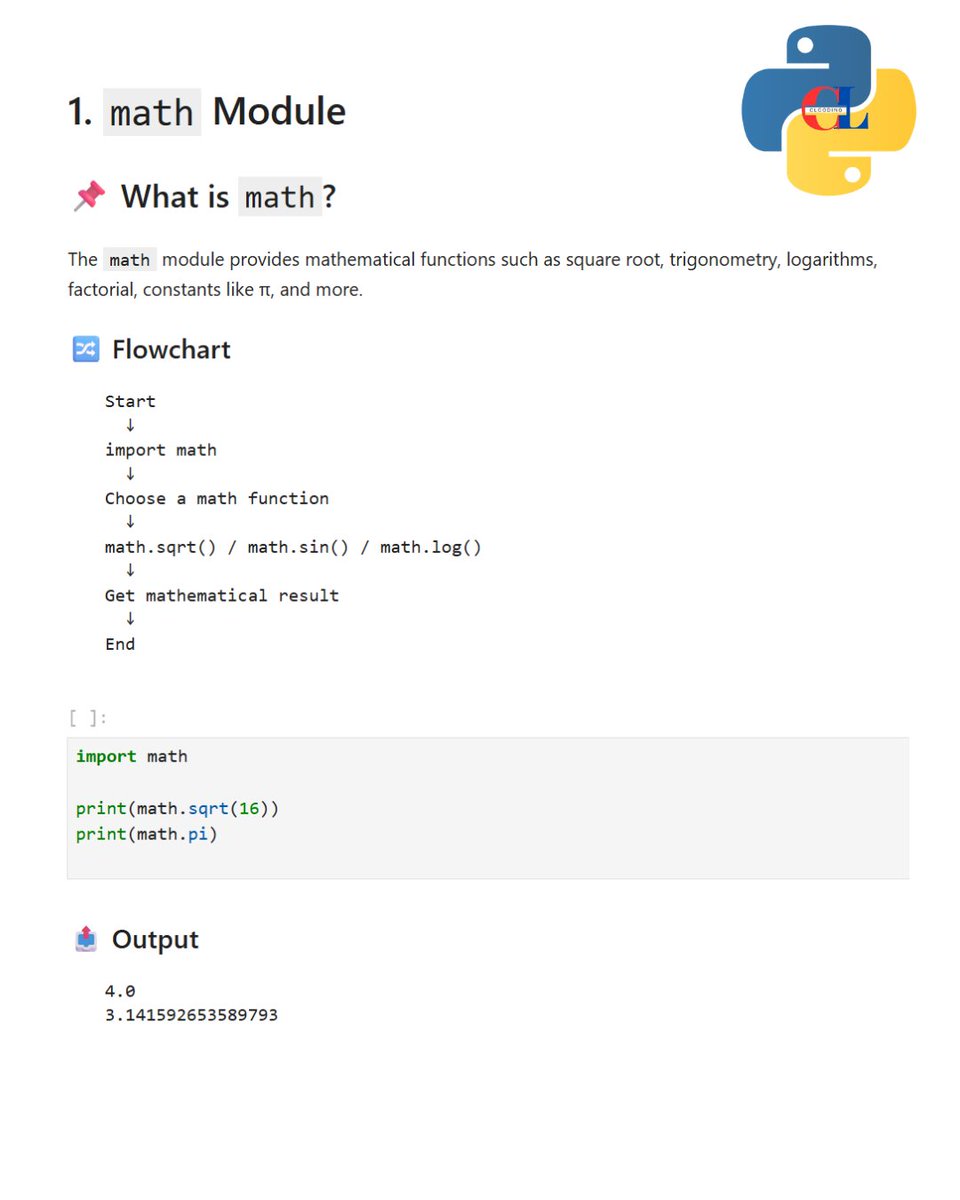Image resolution: width=960 pixels, height=1200 pixels.
Task: Click the "math.sqrt() / math.sin() / math.log()" line
Action: pos(293,547)
